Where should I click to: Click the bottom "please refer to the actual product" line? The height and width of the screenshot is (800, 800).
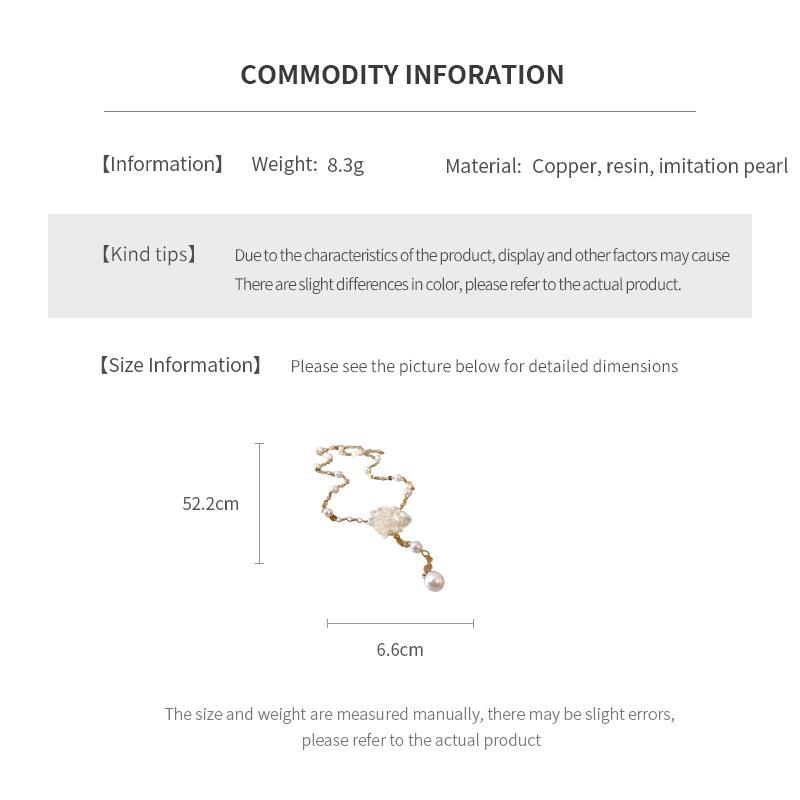coord(421,740)
